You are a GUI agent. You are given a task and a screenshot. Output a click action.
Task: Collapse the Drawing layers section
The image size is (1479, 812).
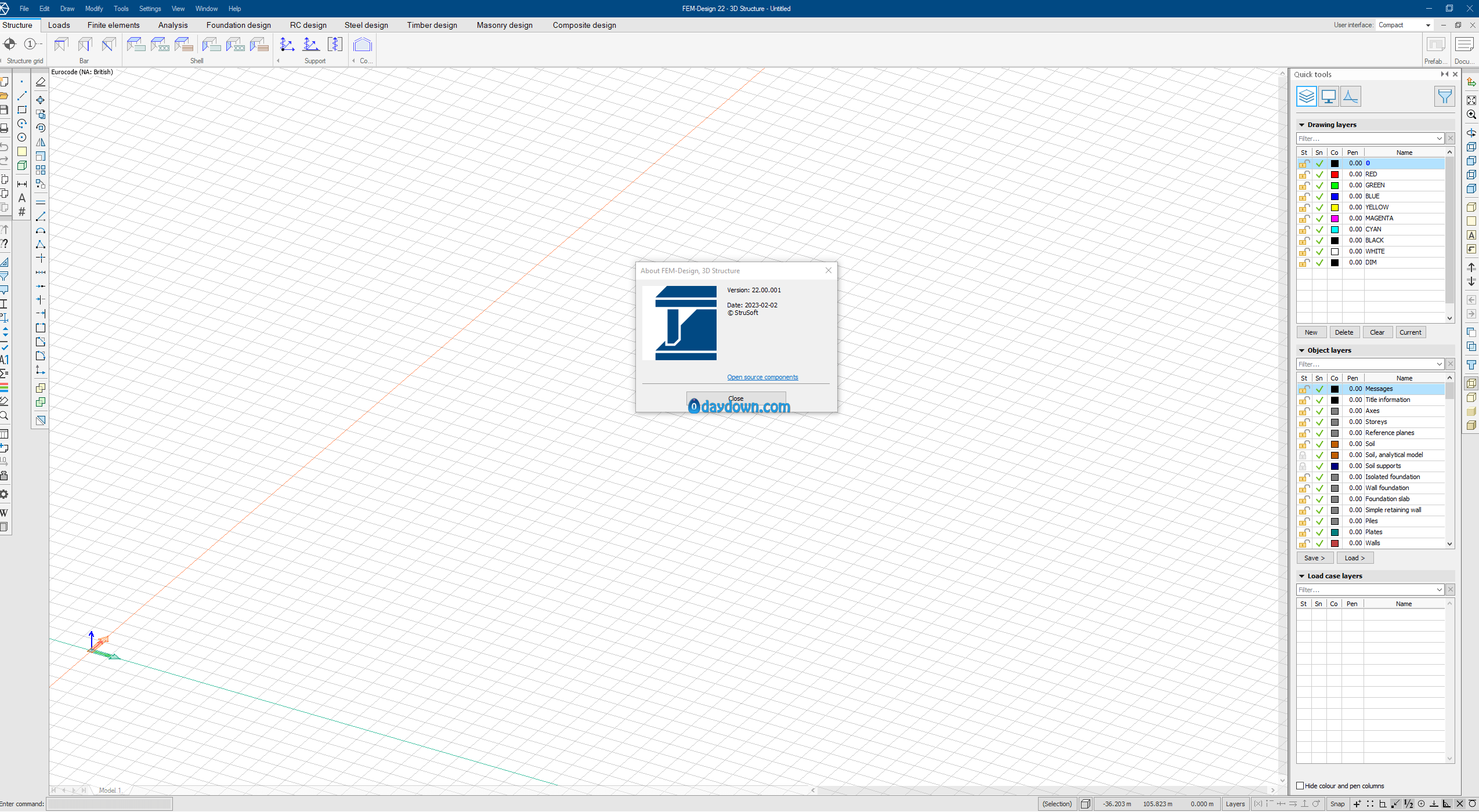pyautogui.click(x=1301, y=125)
